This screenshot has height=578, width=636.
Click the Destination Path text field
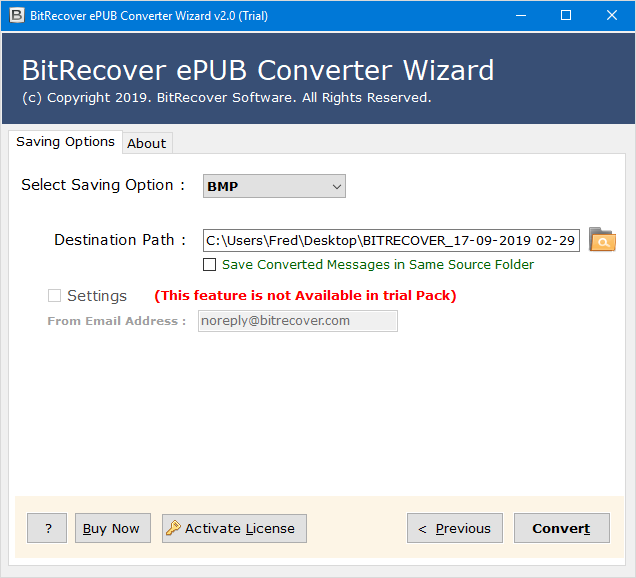[x=390, y=240]
